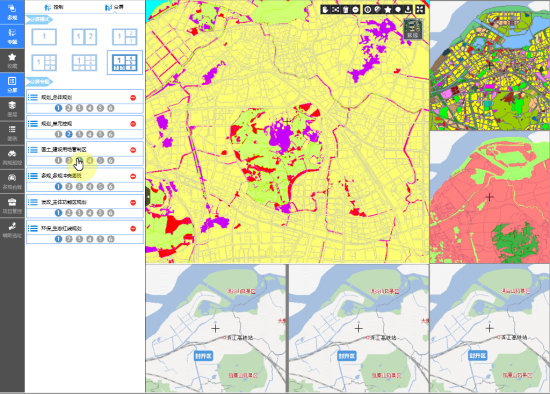Switch to the 控制 tab
The image size is (550, 394).
pyautogui.click(x=54, y=7)
